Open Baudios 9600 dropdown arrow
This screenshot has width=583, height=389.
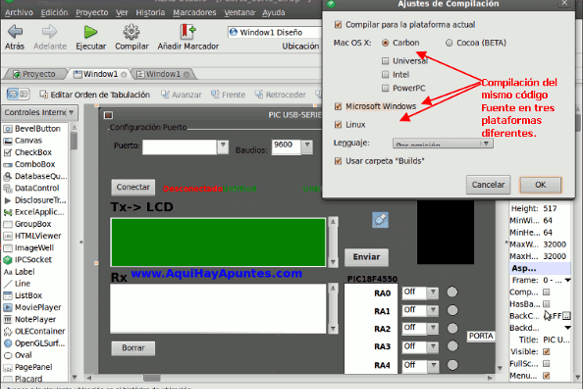coord(307,147)
